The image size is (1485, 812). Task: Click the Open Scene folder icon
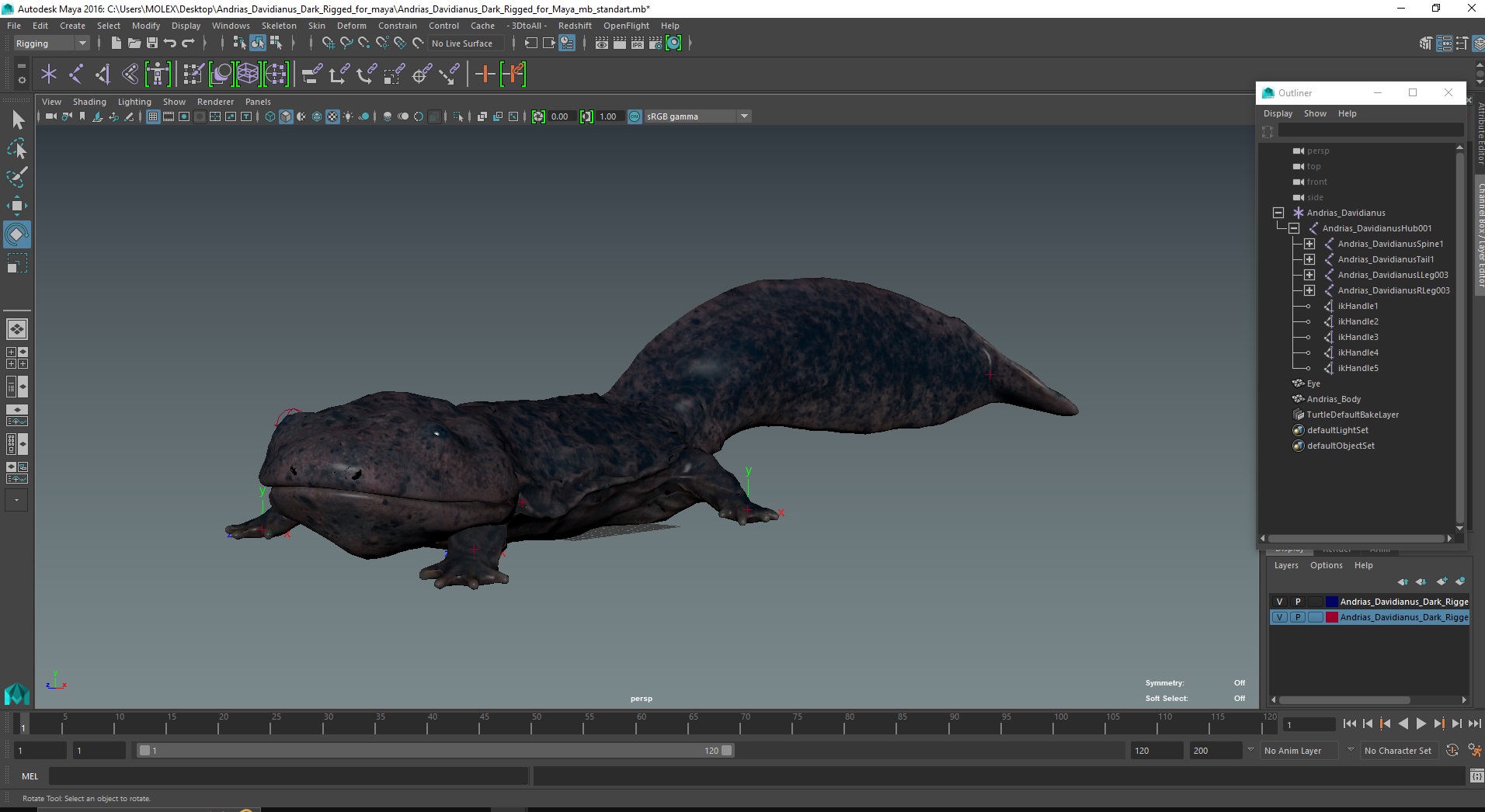(134, 43)
